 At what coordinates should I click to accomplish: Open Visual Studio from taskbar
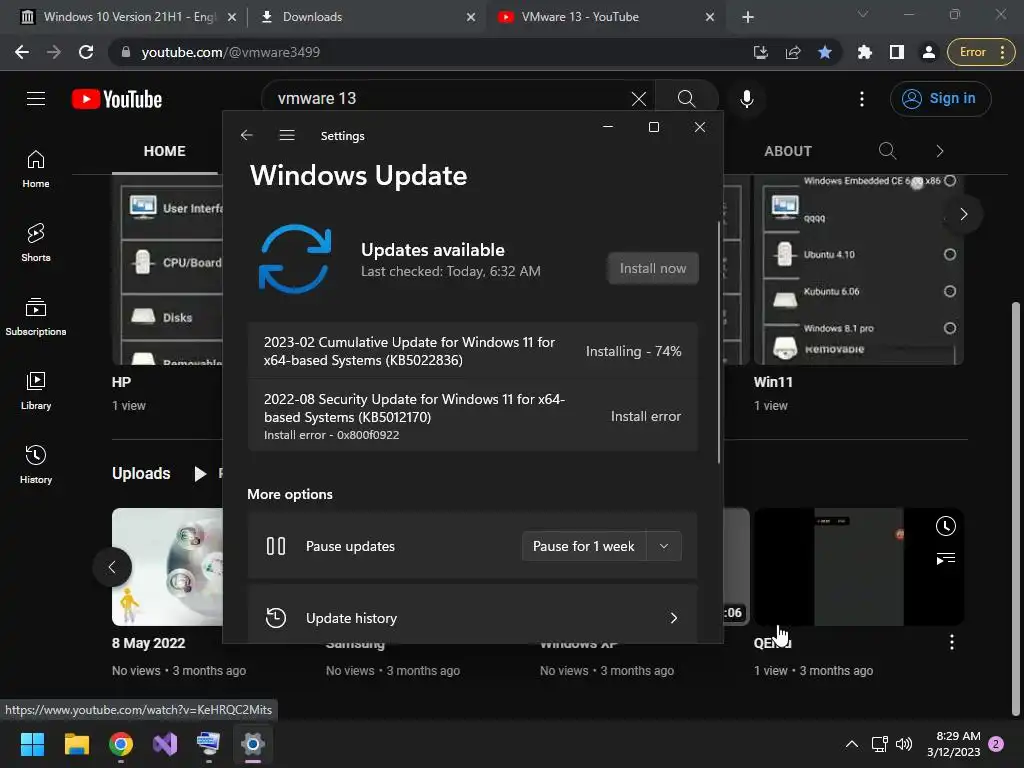click(165, 744)
